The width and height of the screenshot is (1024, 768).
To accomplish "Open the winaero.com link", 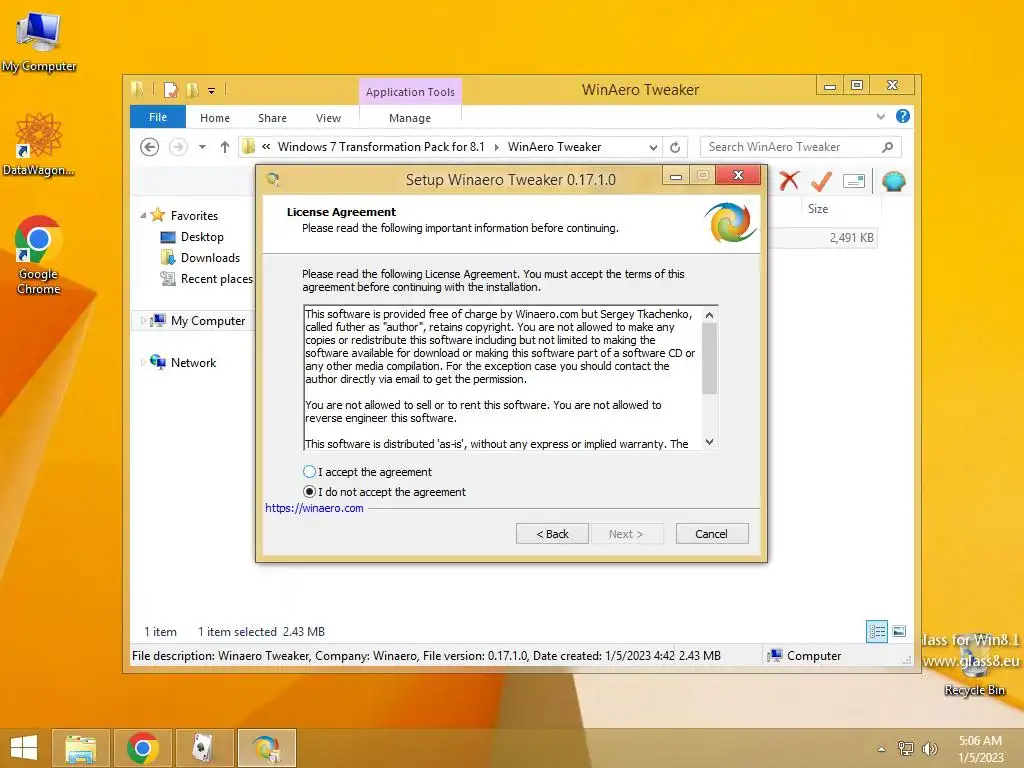I will (314, 508).
